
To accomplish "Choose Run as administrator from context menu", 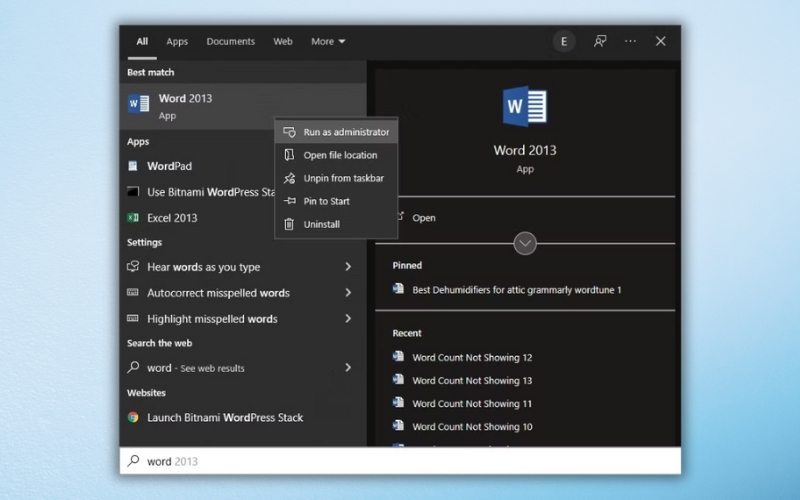I will pyautogui.click(x=336, y=132).
